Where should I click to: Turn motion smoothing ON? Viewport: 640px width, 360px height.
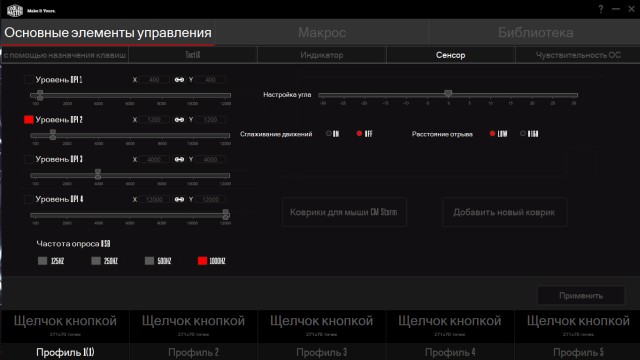click(329, 133)
